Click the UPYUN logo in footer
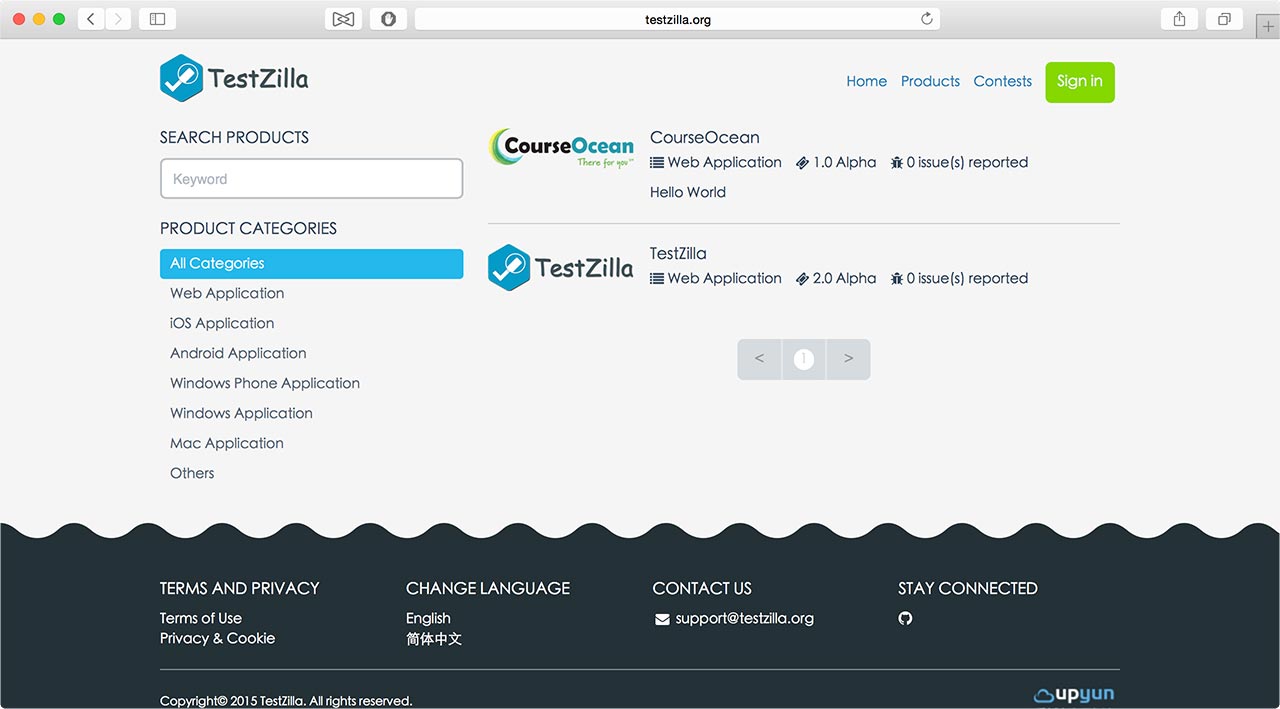This screenshot has height=709, width=1280. pos(1074,694)
